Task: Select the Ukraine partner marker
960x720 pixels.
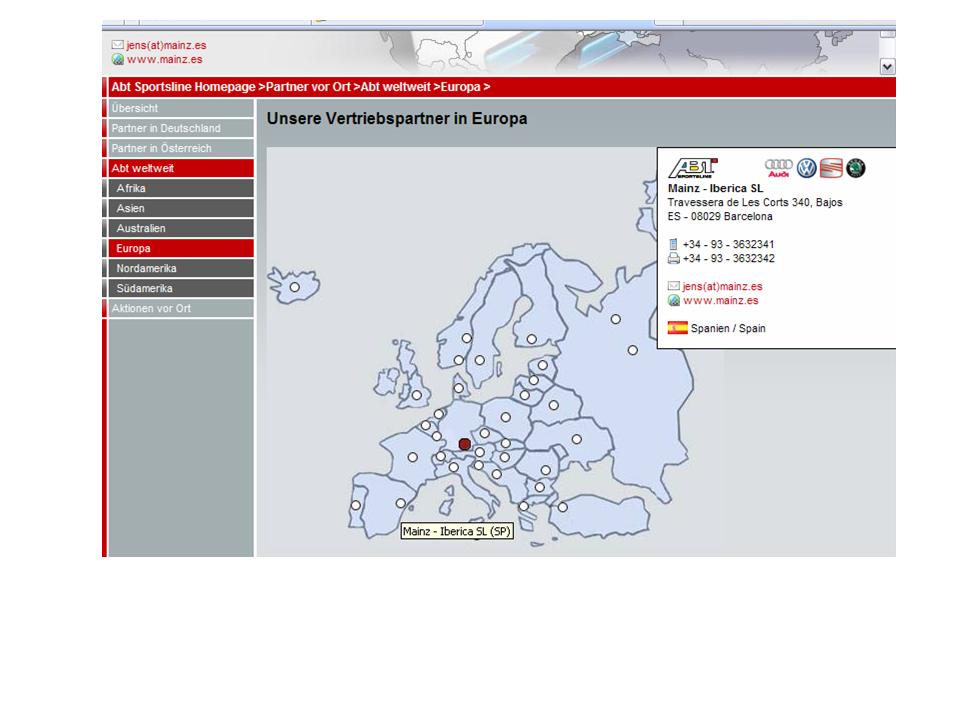Action: point(576,440)
